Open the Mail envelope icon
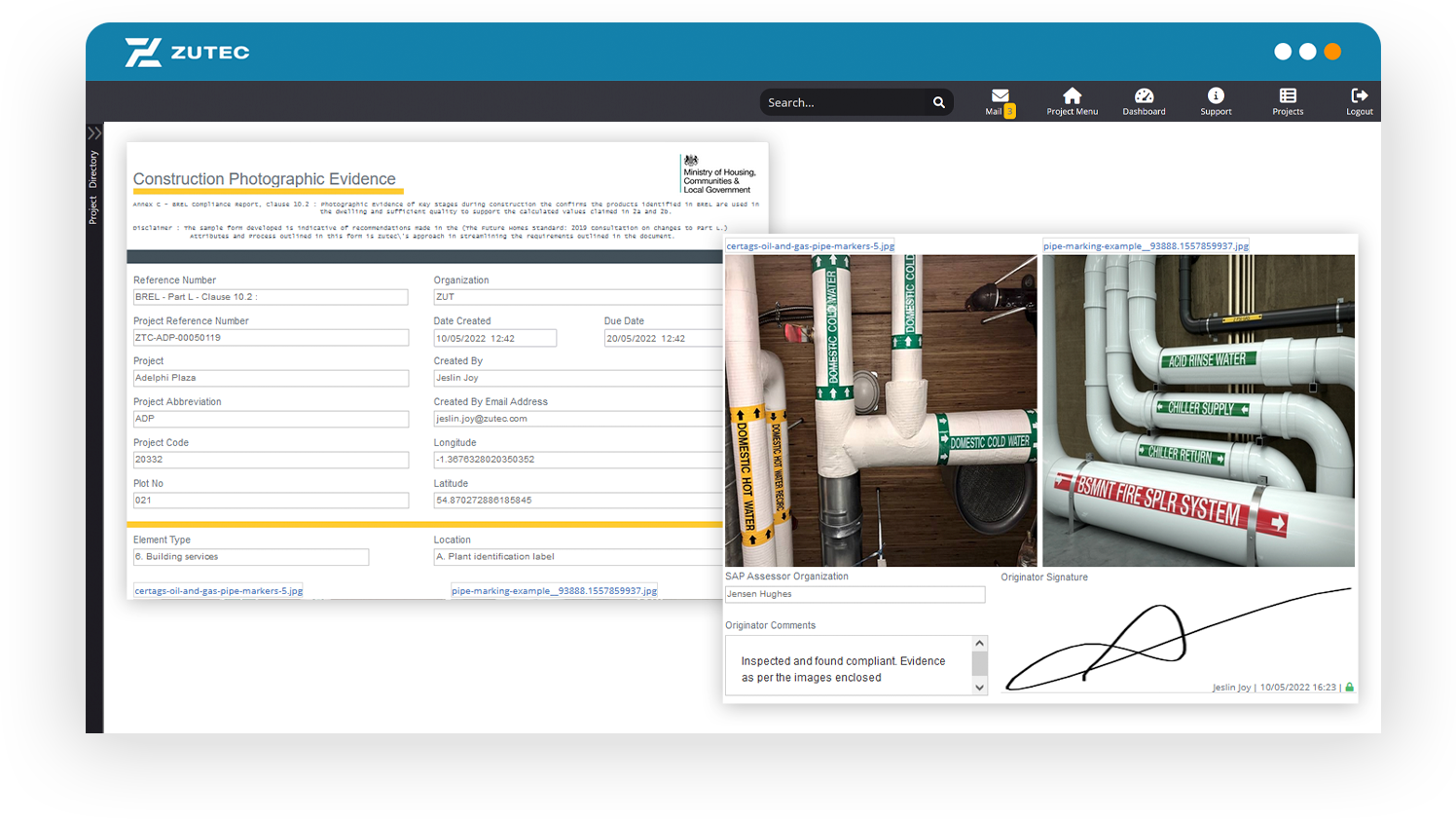This screenshot has width=1456, height=819. [1000, 96]
